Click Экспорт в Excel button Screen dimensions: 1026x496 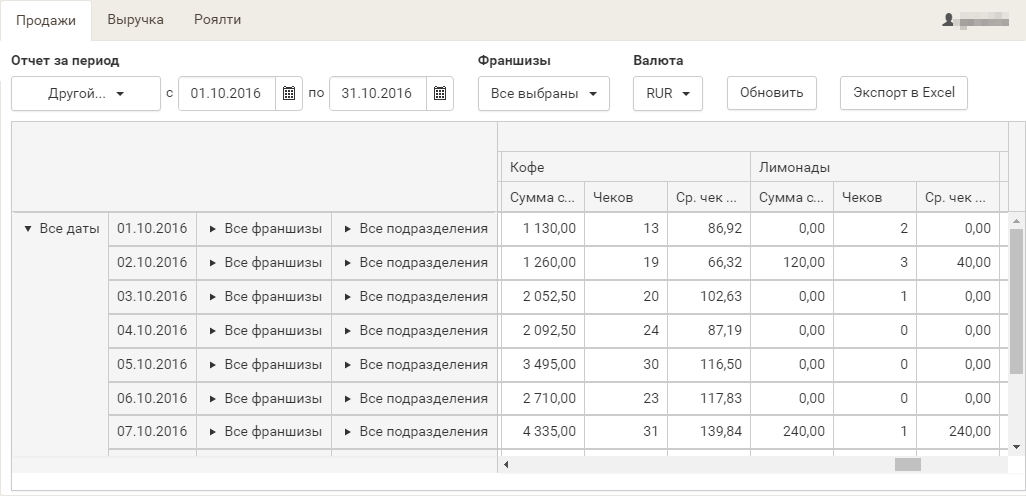coord(903,93)
